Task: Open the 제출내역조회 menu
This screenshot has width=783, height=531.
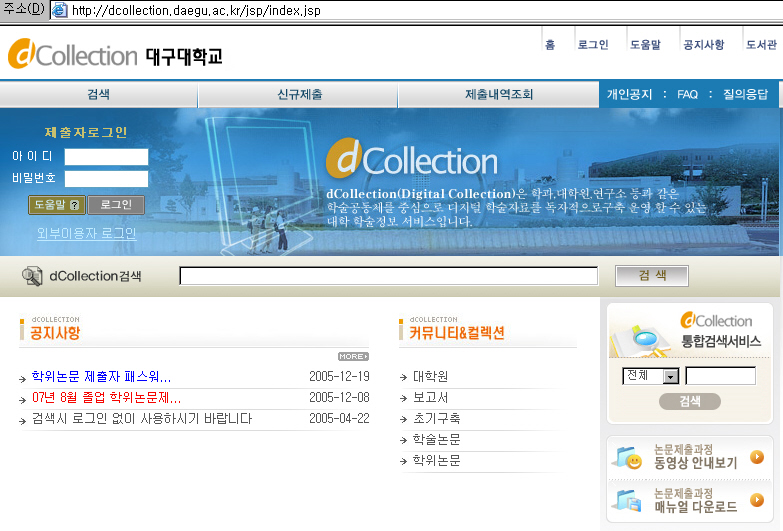Action: point(499,94)
